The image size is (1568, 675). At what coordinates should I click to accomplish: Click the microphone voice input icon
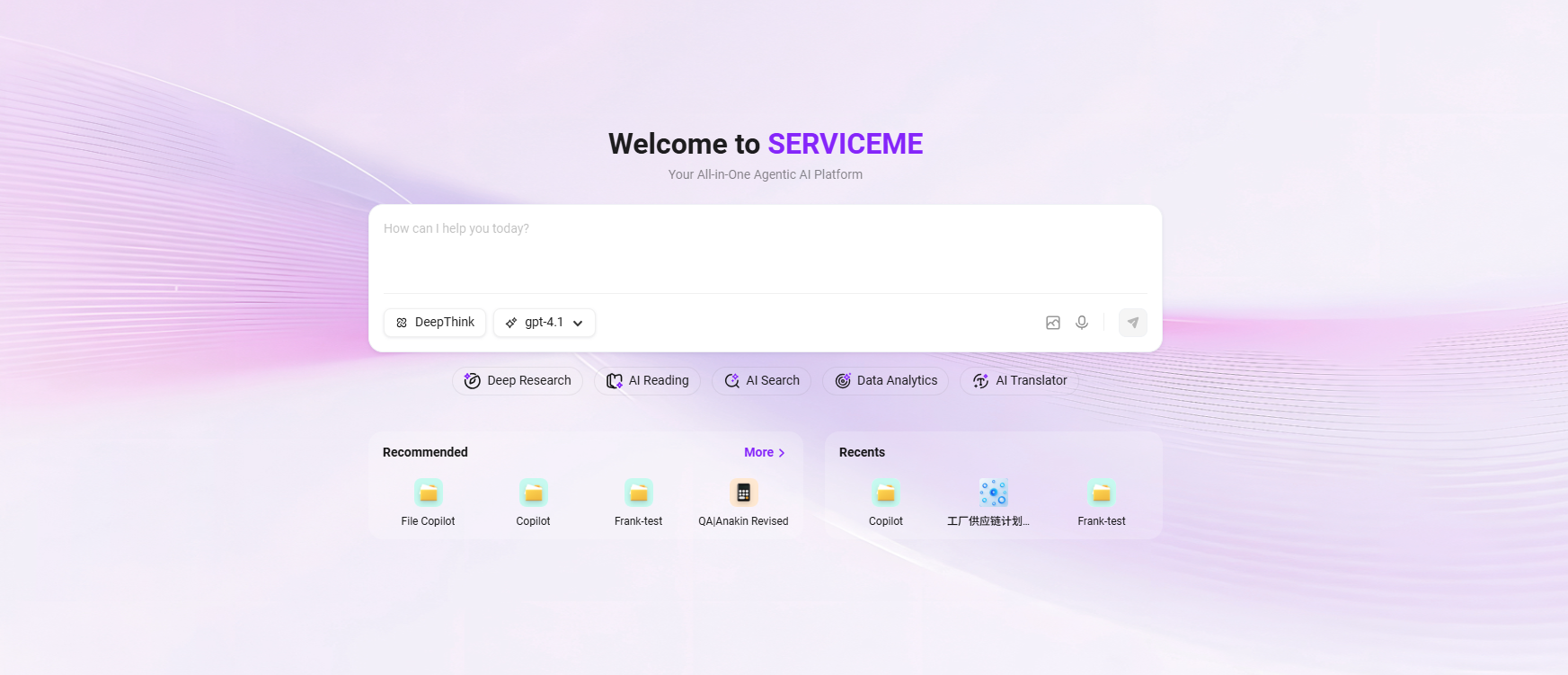[x=1082, y=323]
